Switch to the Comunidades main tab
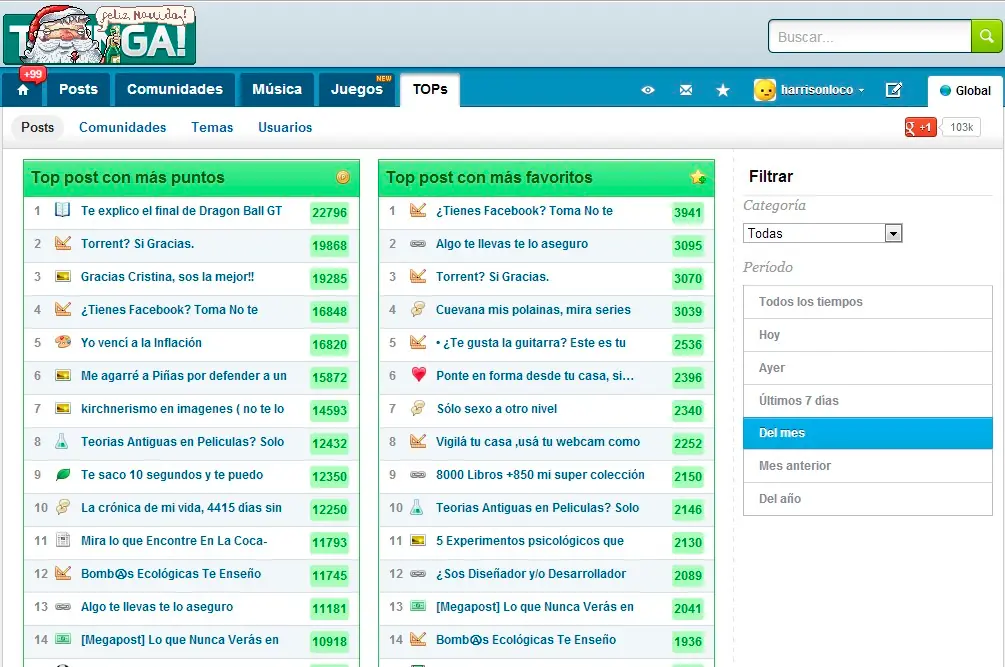 174,89
